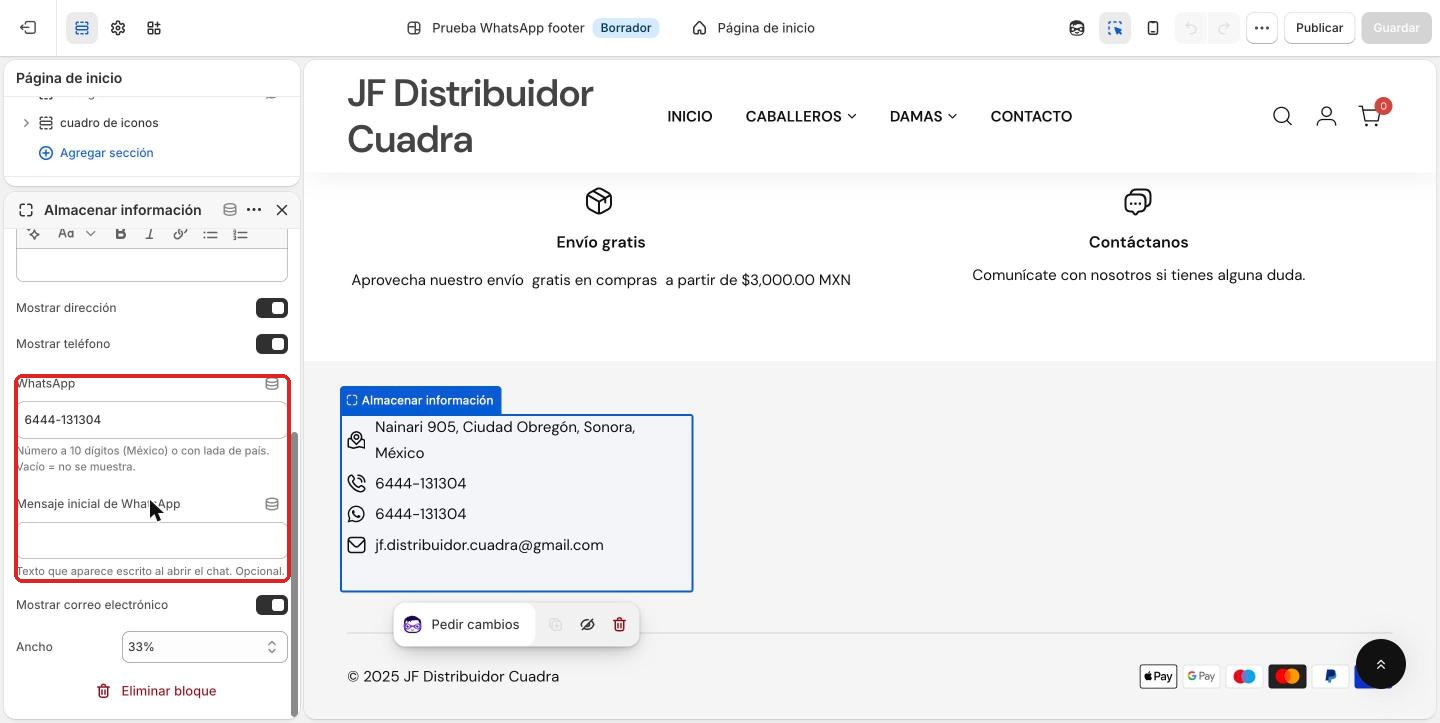The image size is (1440, 723).
Task: Click the storefront search icon
Action: click(x=1282, y=117)
